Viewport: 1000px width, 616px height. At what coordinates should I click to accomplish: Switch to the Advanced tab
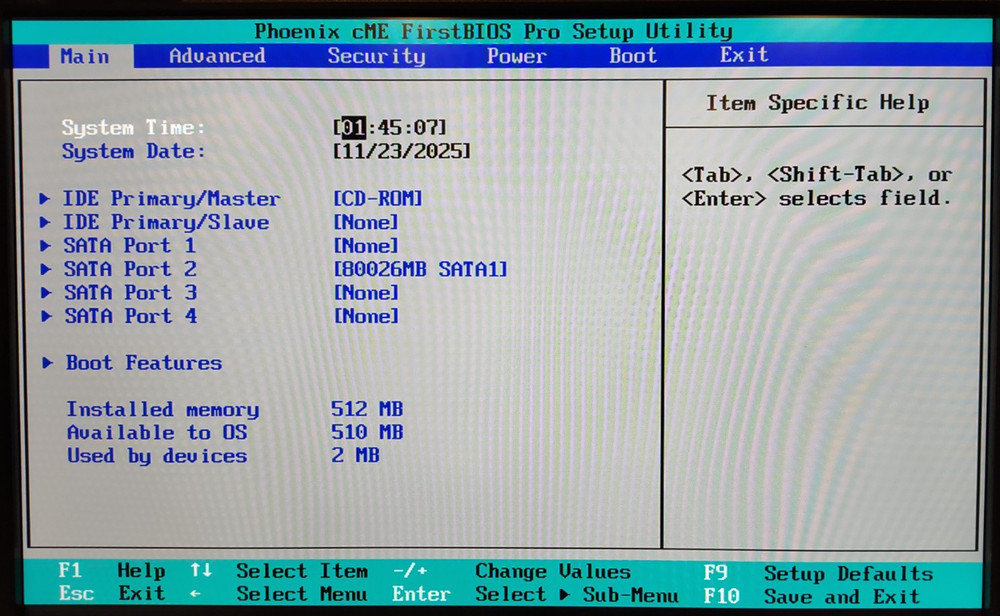(x=216, y=56)
